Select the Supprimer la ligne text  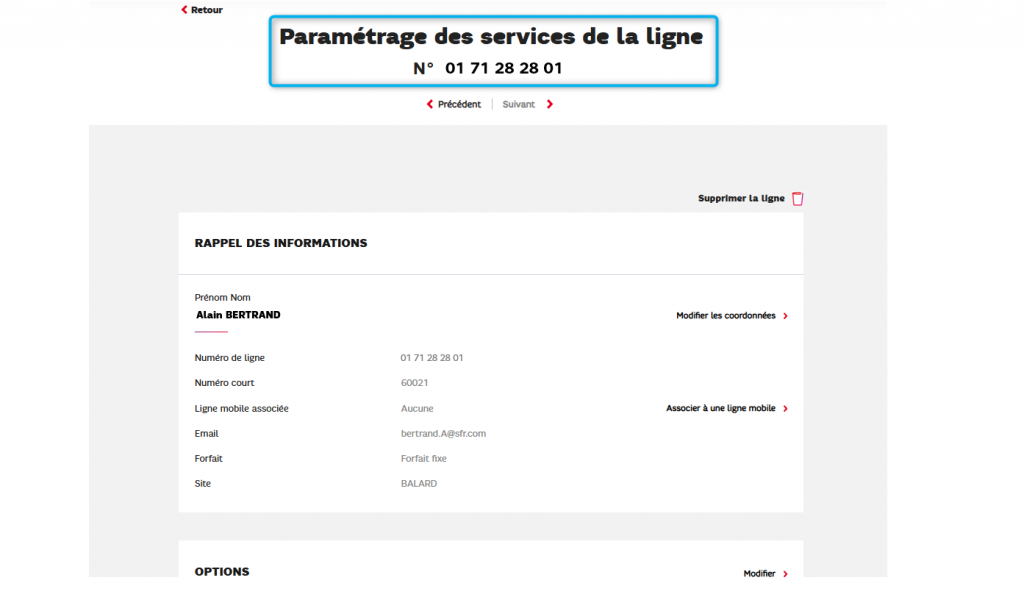(741, 199)
